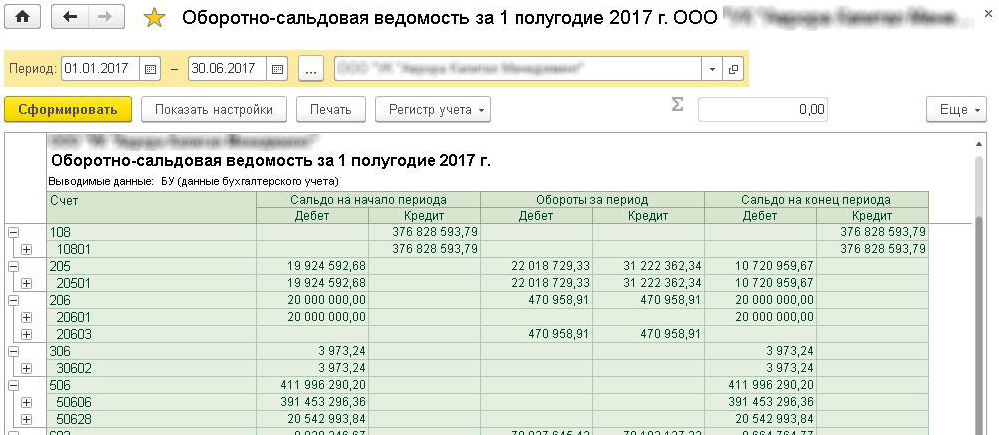Expand subaccount 20501
This screenshot has height=435, width=999.
coord(26,283)
